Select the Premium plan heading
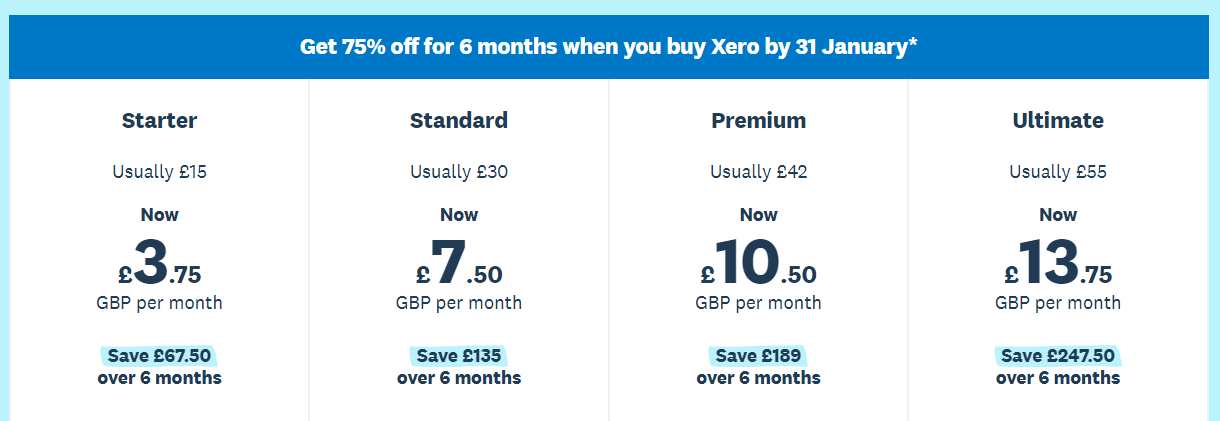This screenshot has width=1220, height=421. click(x=758, y=121)
